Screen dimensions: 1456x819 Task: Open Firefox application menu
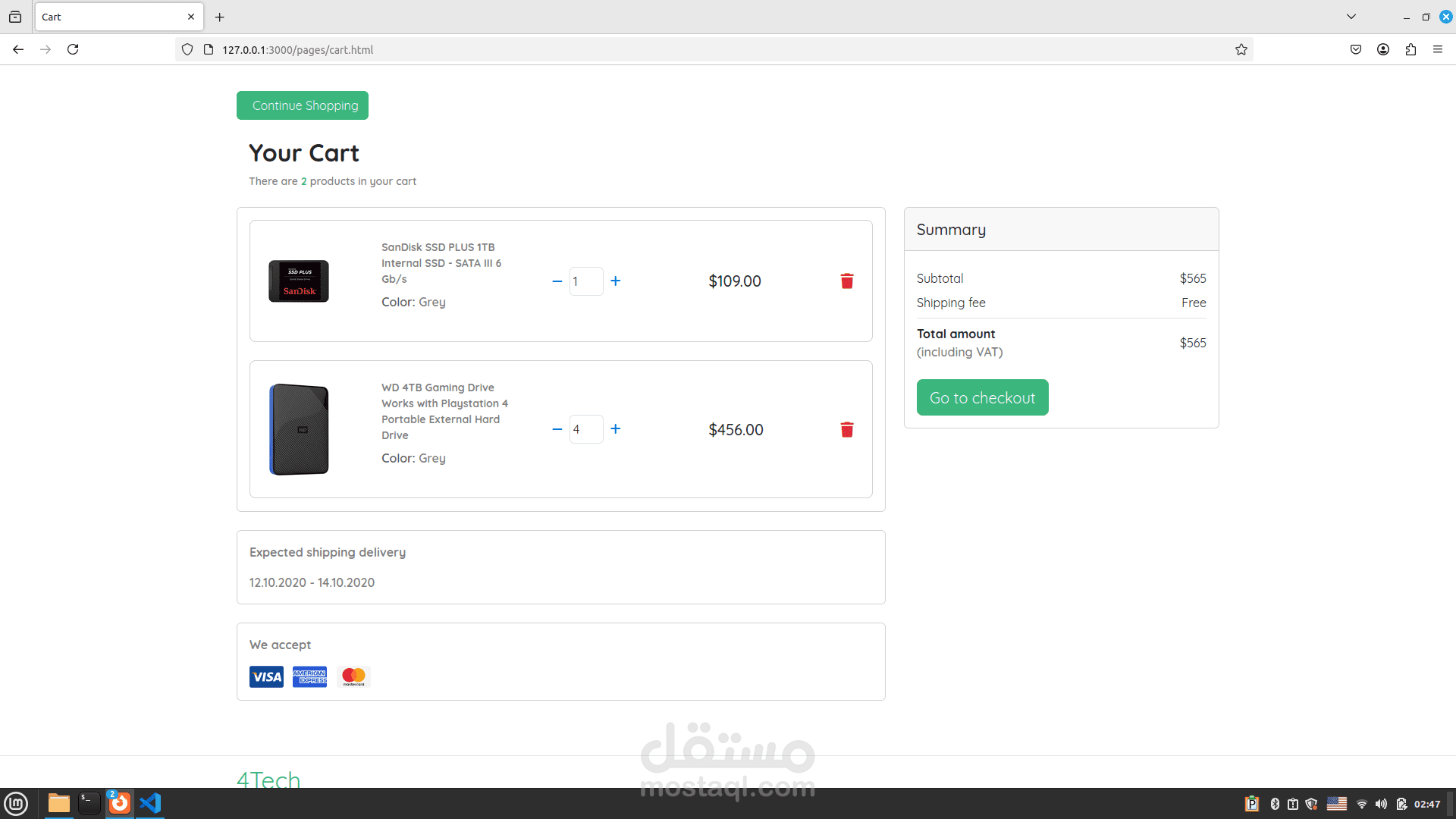point(1438,49)
